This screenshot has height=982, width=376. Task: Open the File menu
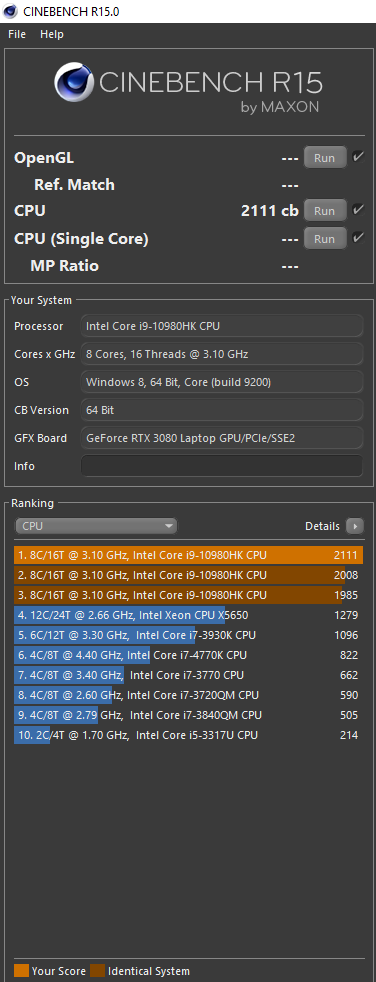17,34
